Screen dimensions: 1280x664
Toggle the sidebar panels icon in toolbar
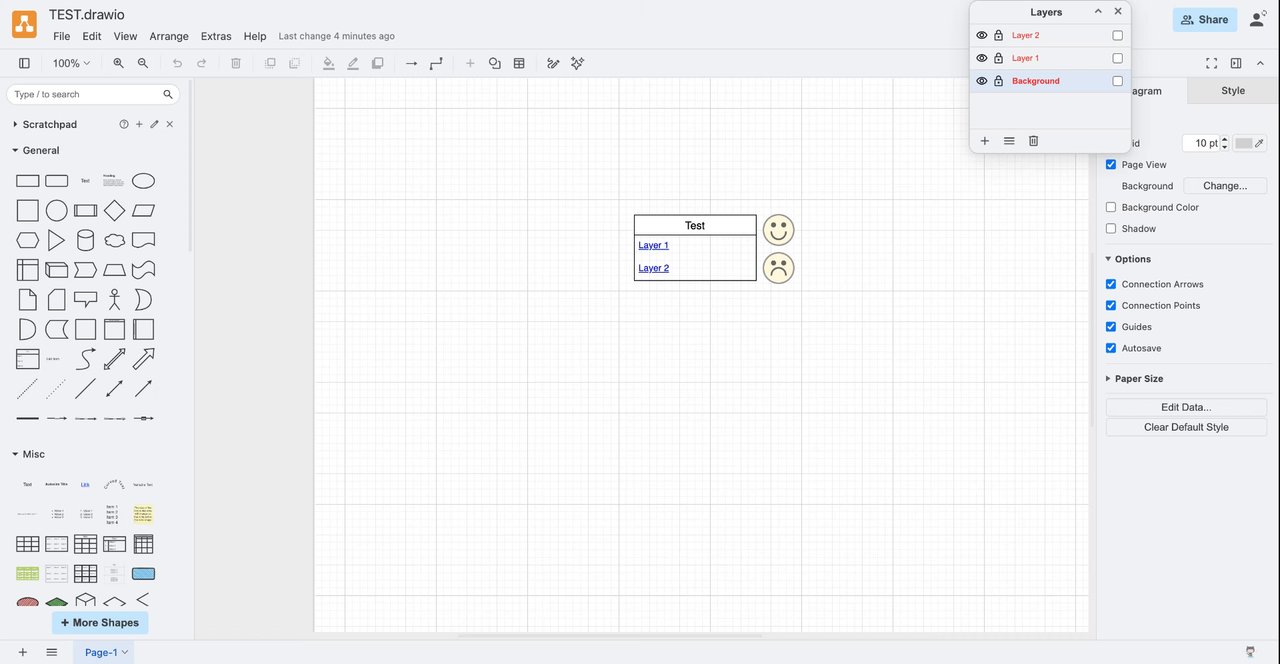(24, 63)
